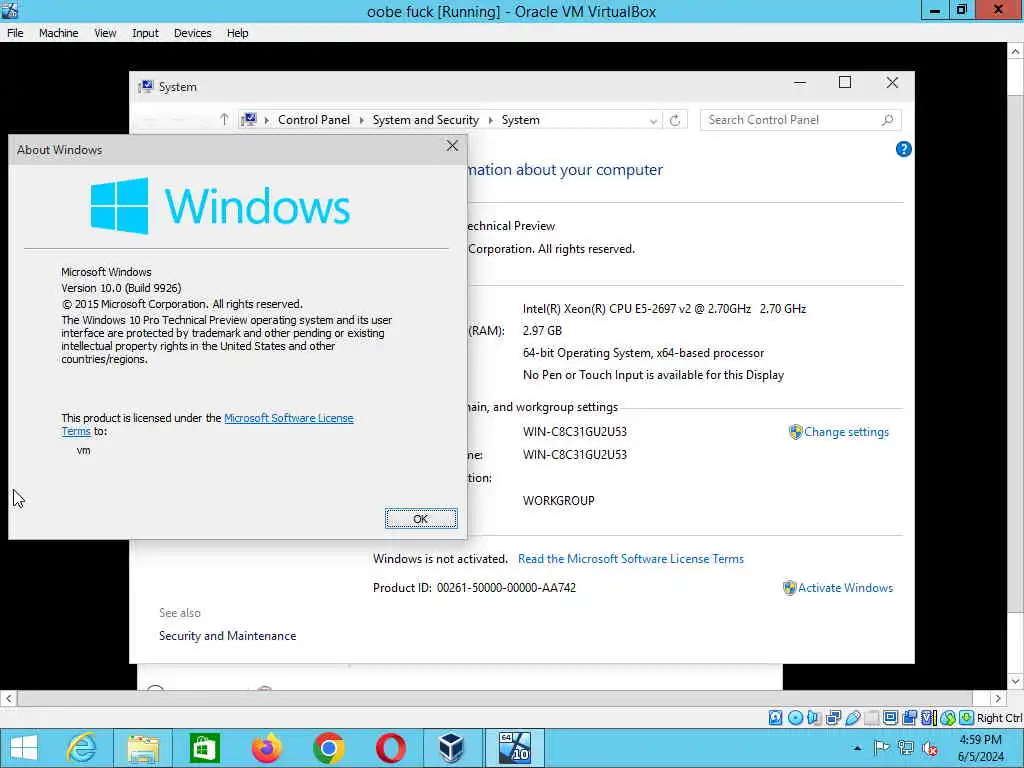Open the View menu

click(x=104, y=33)
